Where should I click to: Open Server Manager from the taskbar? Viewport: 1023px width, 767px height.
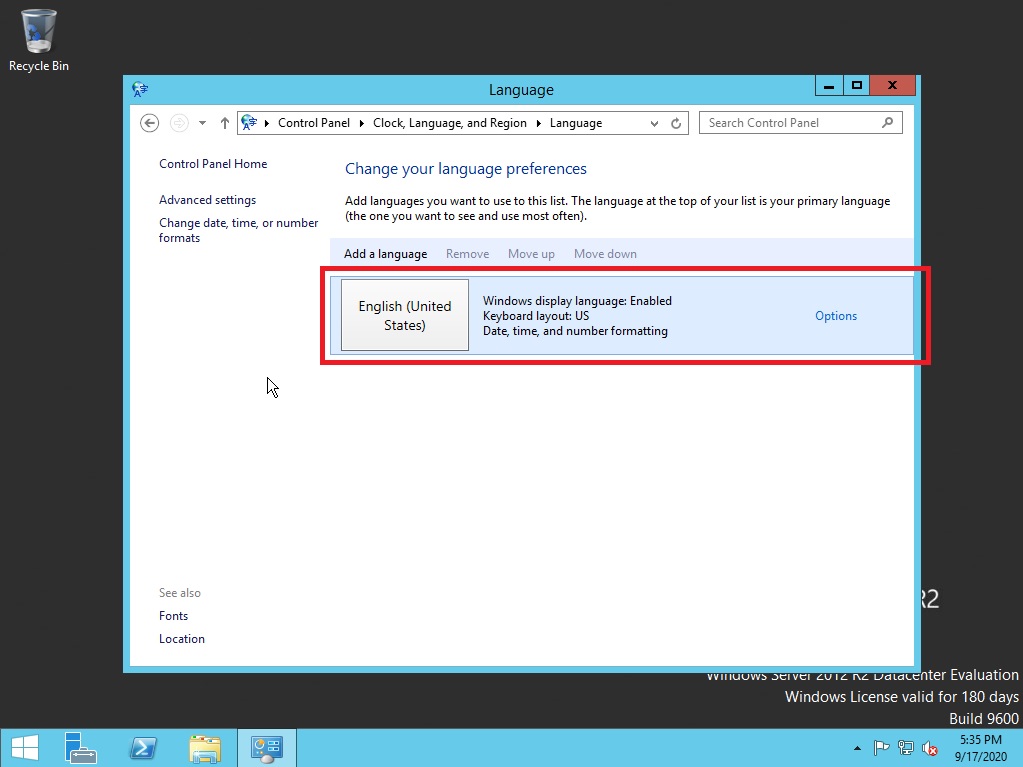tap(80, 748)
